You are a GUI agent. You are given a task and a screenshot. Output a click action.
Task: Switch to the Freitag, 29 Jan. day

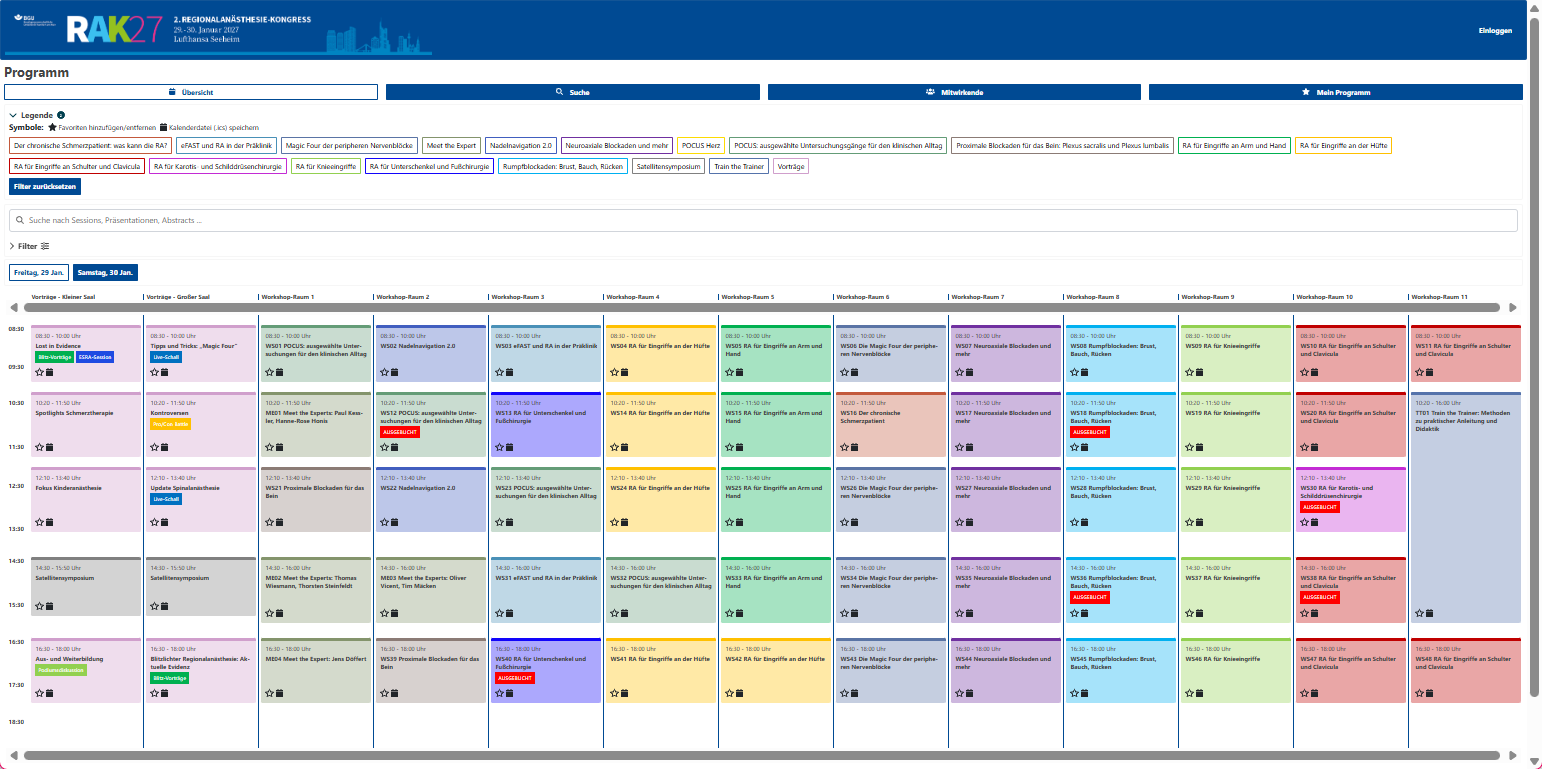[39, 272]
